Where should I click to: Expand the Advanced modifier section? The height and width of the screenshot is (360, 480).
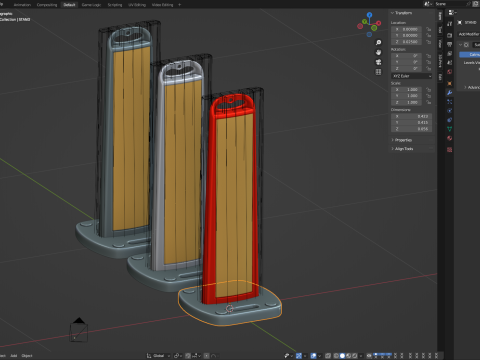472,87
